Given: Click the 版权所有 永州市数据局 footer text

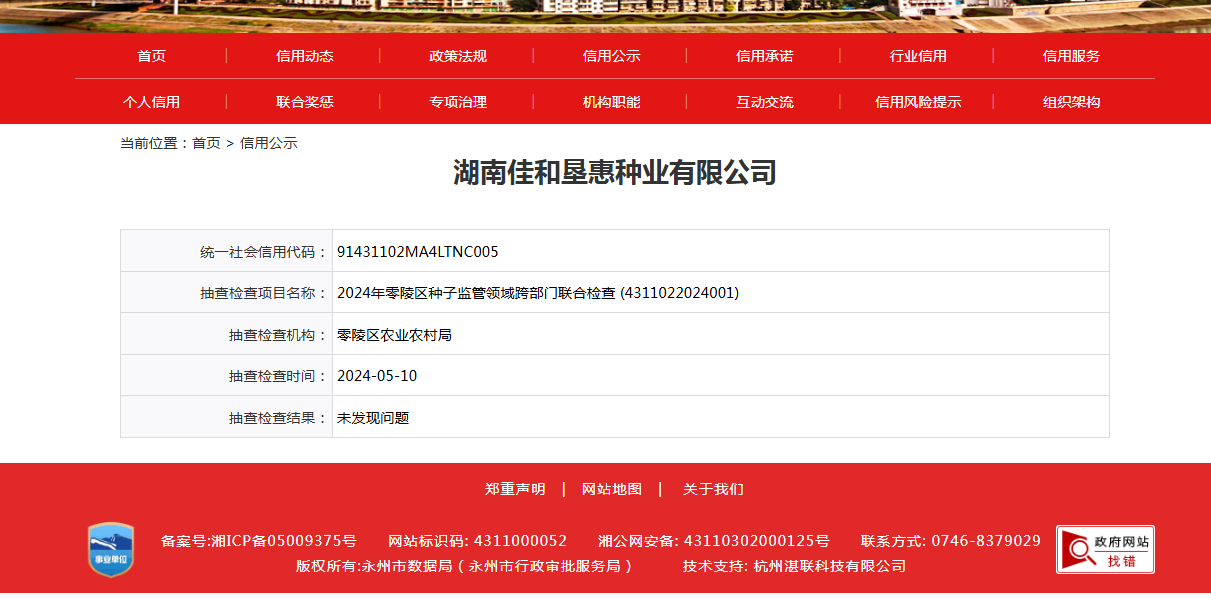Looking at the screenshot, I should click(x=464, y=566).
